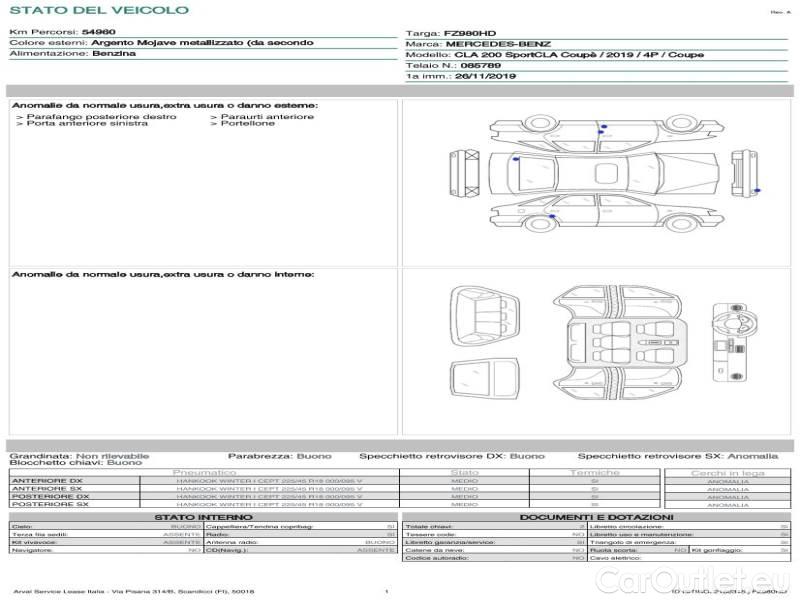Click the blue damage marker on the top-view windshield
Image resolution: width=800 pixels, height=600 pixels.
tap(516, 159)
